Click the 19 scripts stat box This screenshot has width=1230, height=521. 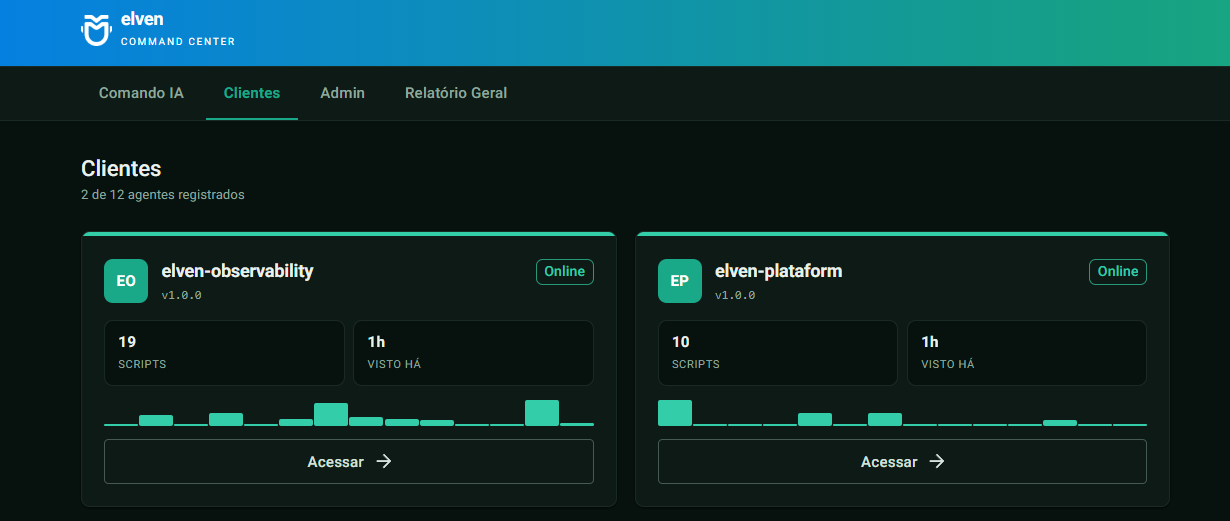click(224, 353)
